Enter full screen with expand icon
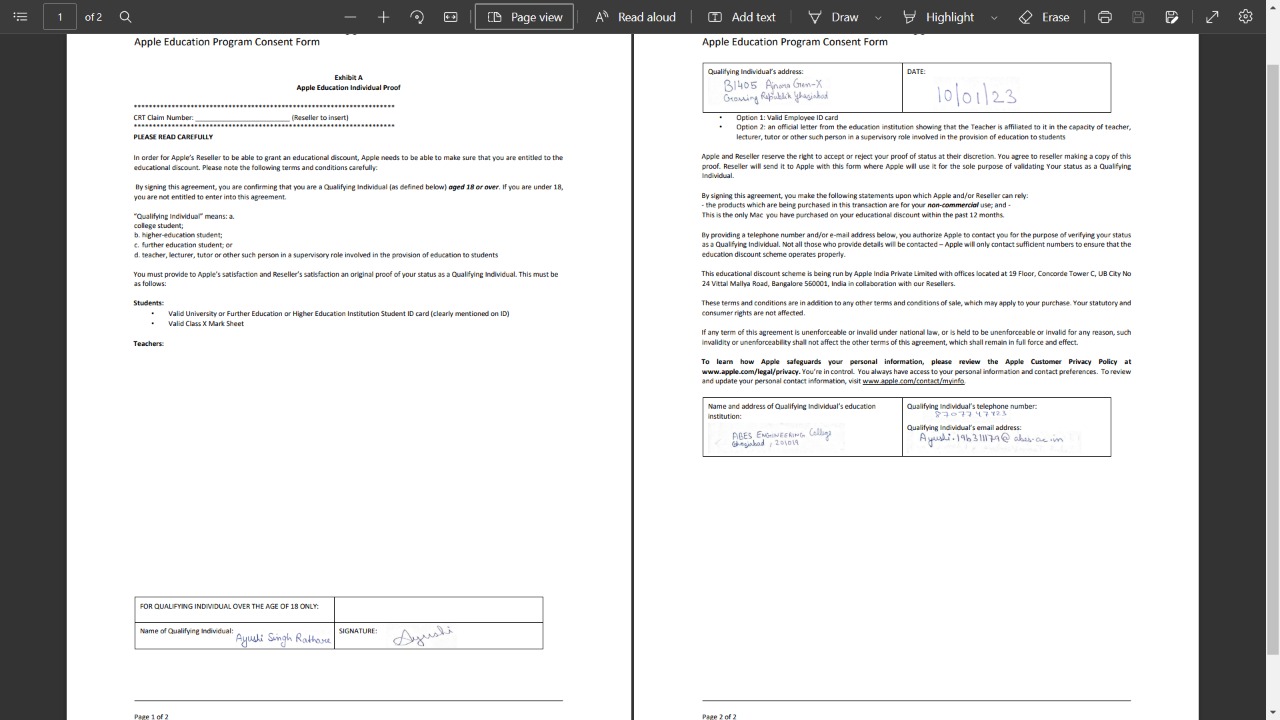 [x=1212, y=17]
